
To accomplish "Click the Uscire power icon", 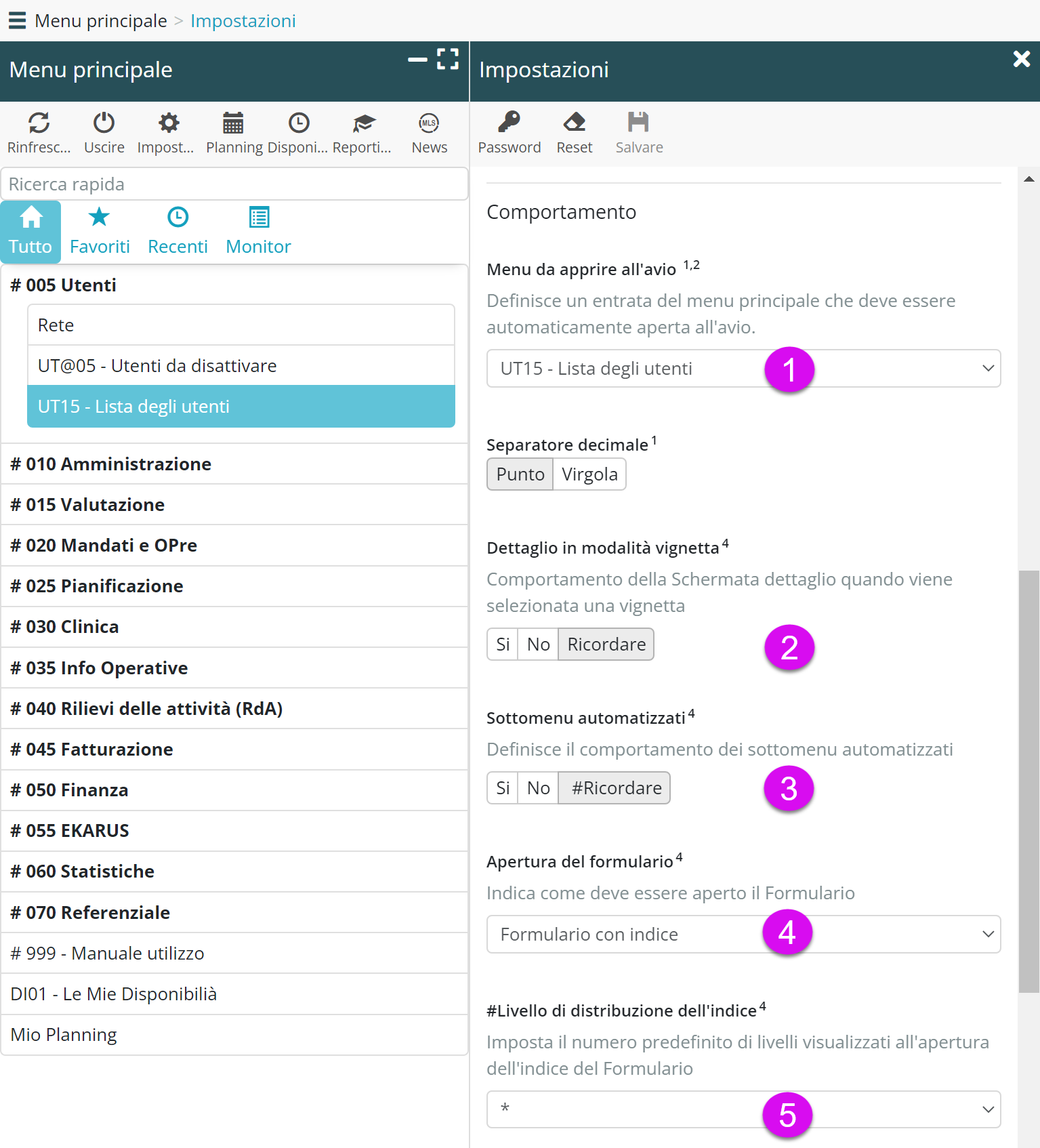I will (104, 123).
